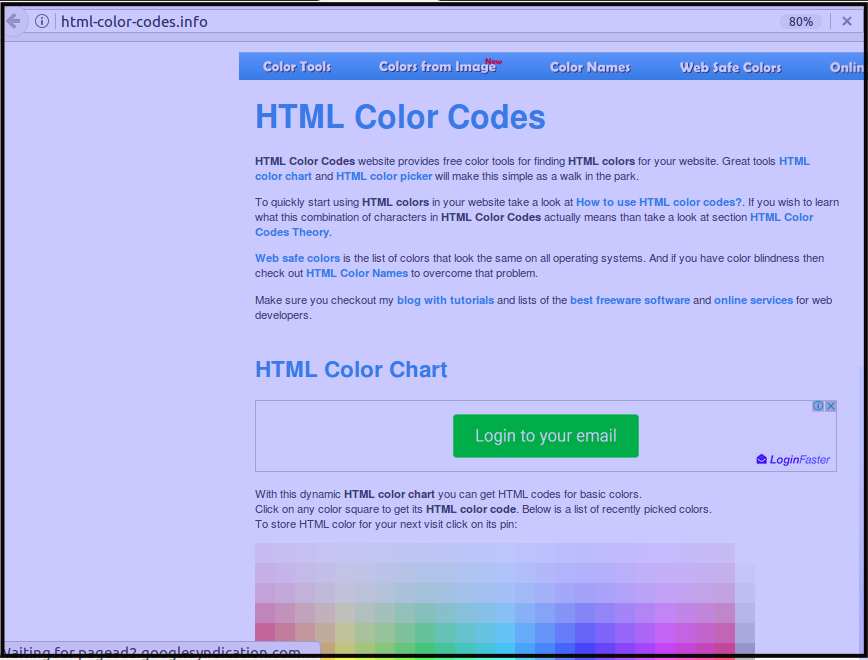The image size is (868, 660).
Task: Pick the bright red-pink swatch in the chart's first column
Action: tap(265, 632)
